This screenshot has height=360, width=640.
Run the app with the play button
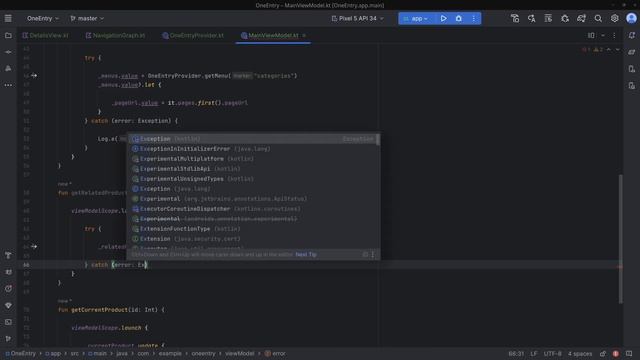pos(443,18)
